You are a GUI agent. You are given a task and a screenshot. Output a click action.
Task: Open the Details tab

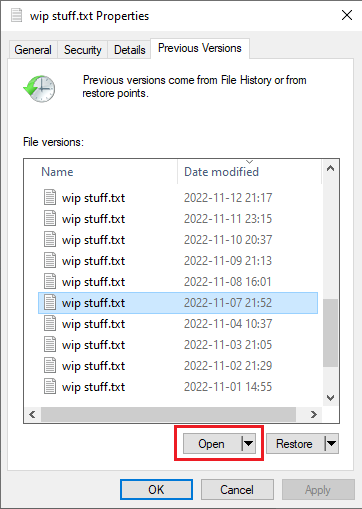coord(129,50)
